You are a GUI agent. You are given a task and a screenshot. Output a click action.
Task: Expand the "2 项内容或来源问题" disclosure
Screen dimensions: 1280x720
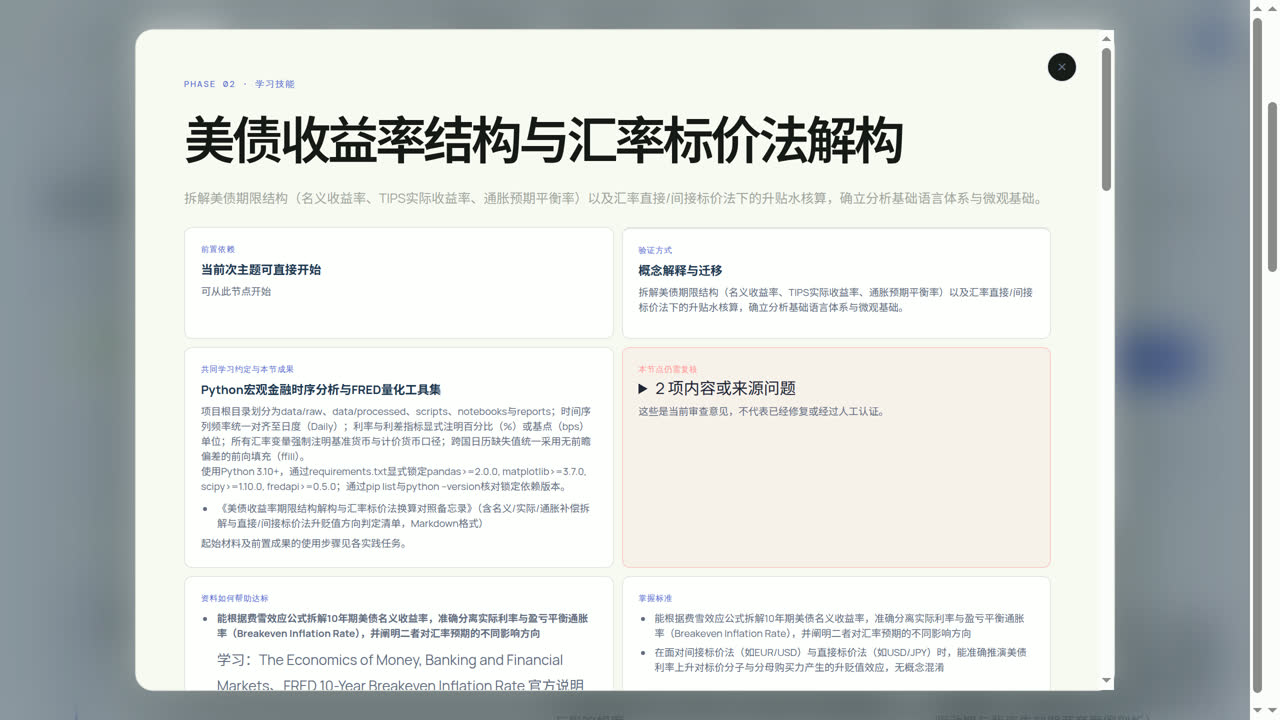point(717,388)
